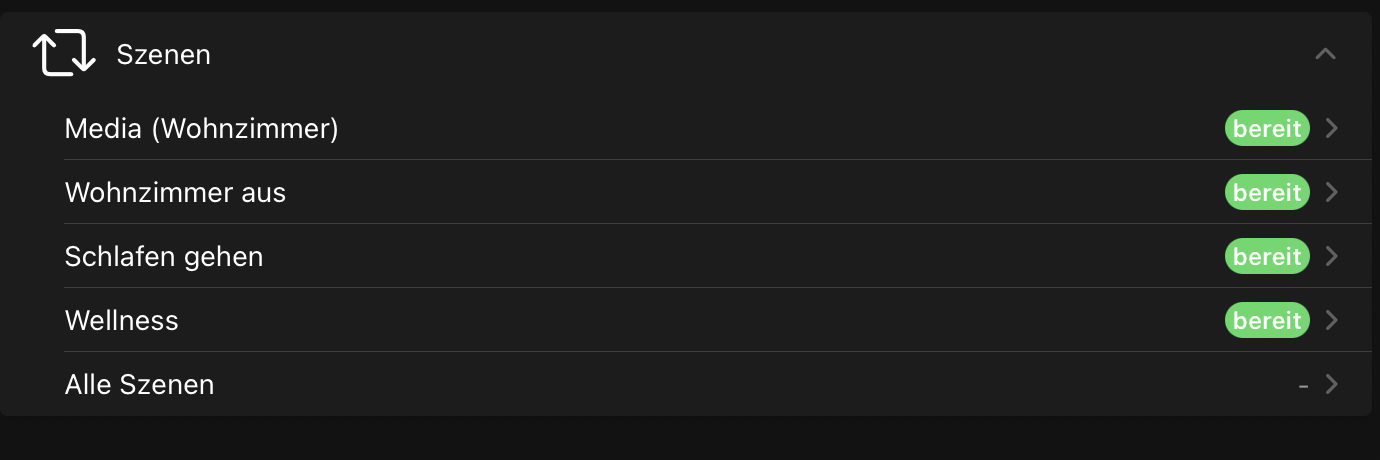
Task: Open the Wellness scene
Action: (121, 321)
